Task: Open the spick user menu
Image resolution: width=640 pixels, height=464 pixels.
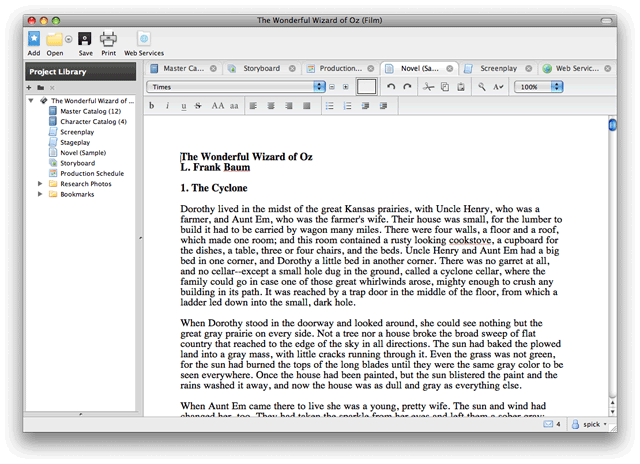Action: pos(589,424)
